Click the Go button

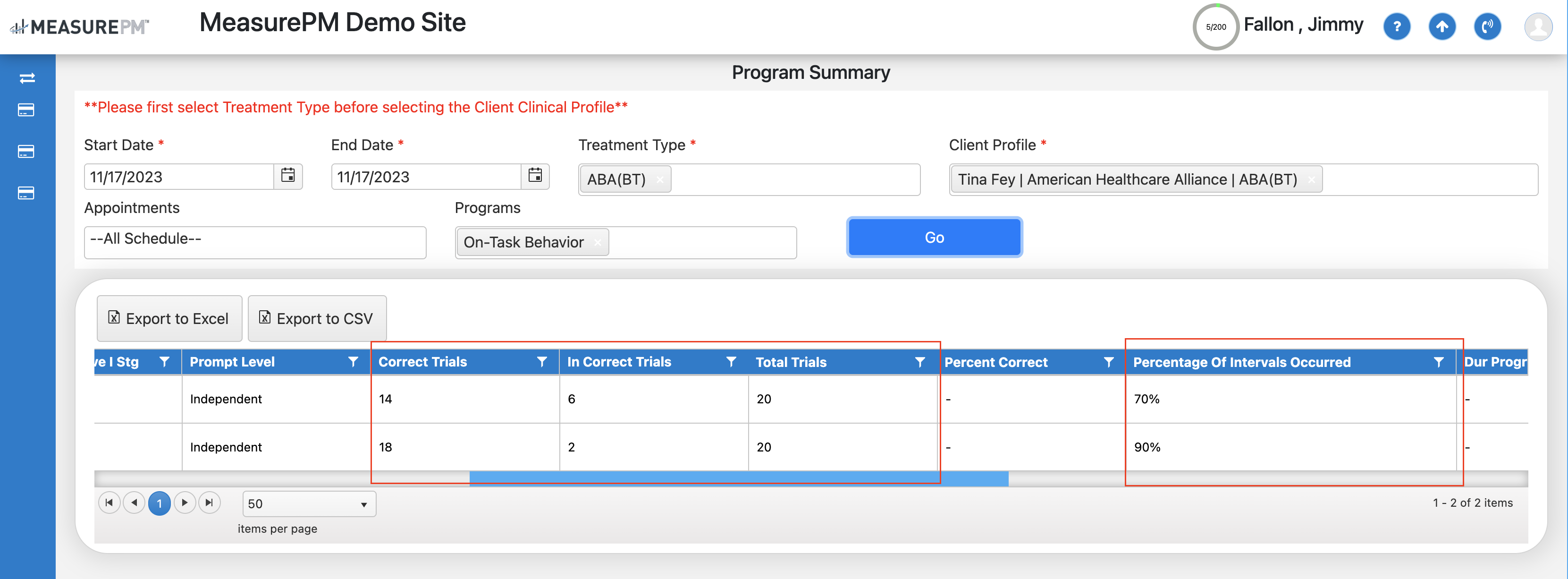(934, 238)
